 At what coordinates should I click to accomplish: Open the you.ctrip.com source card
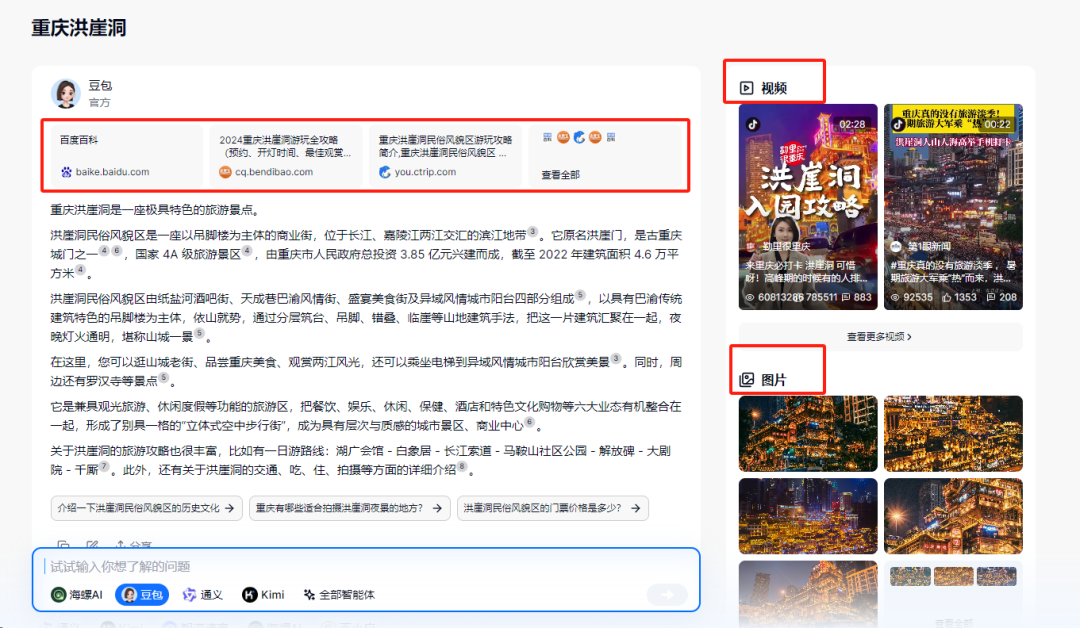point(446,156)
